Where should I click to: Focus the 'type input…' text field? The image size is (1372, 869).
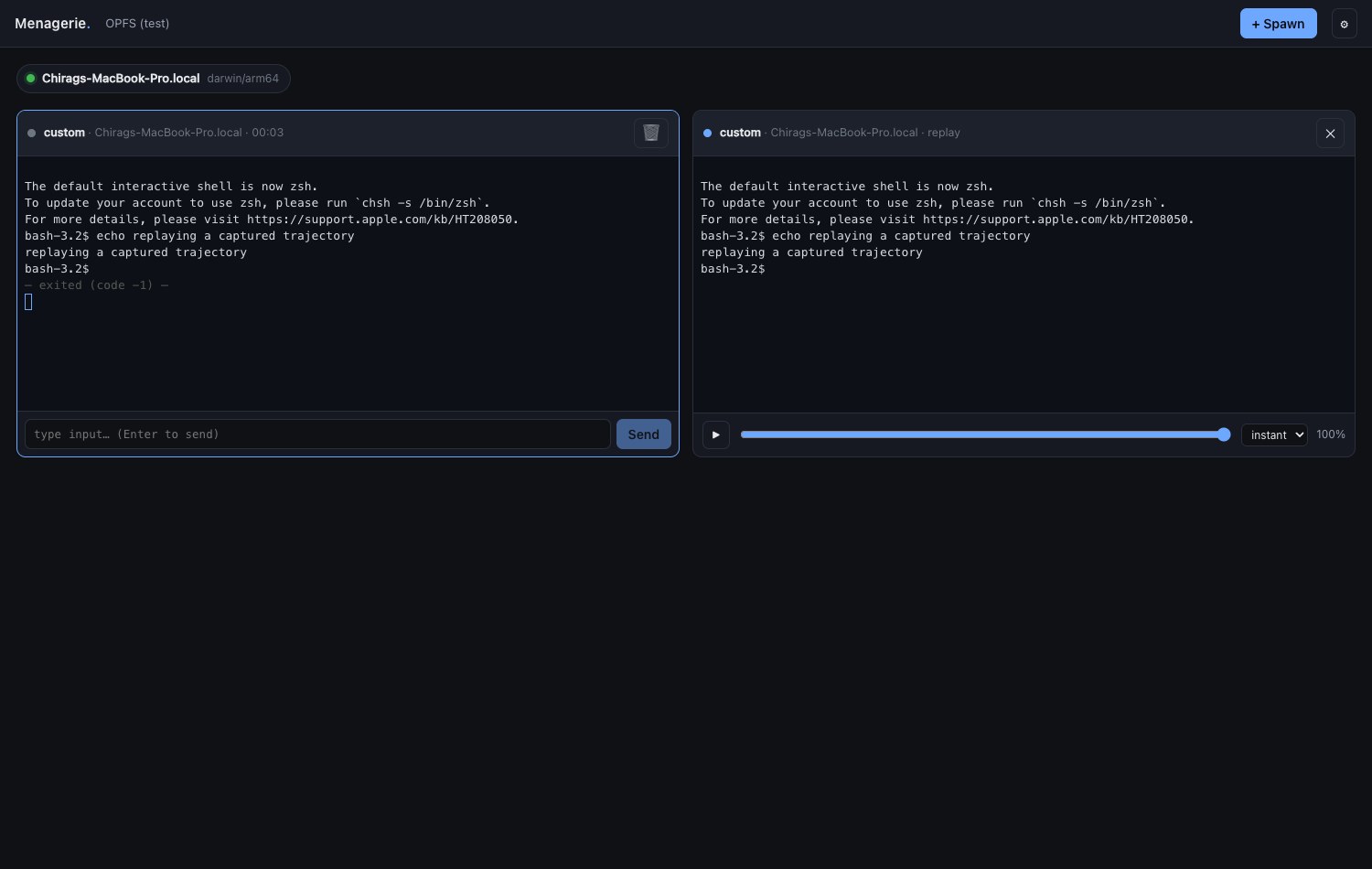(x=317, y=434)
